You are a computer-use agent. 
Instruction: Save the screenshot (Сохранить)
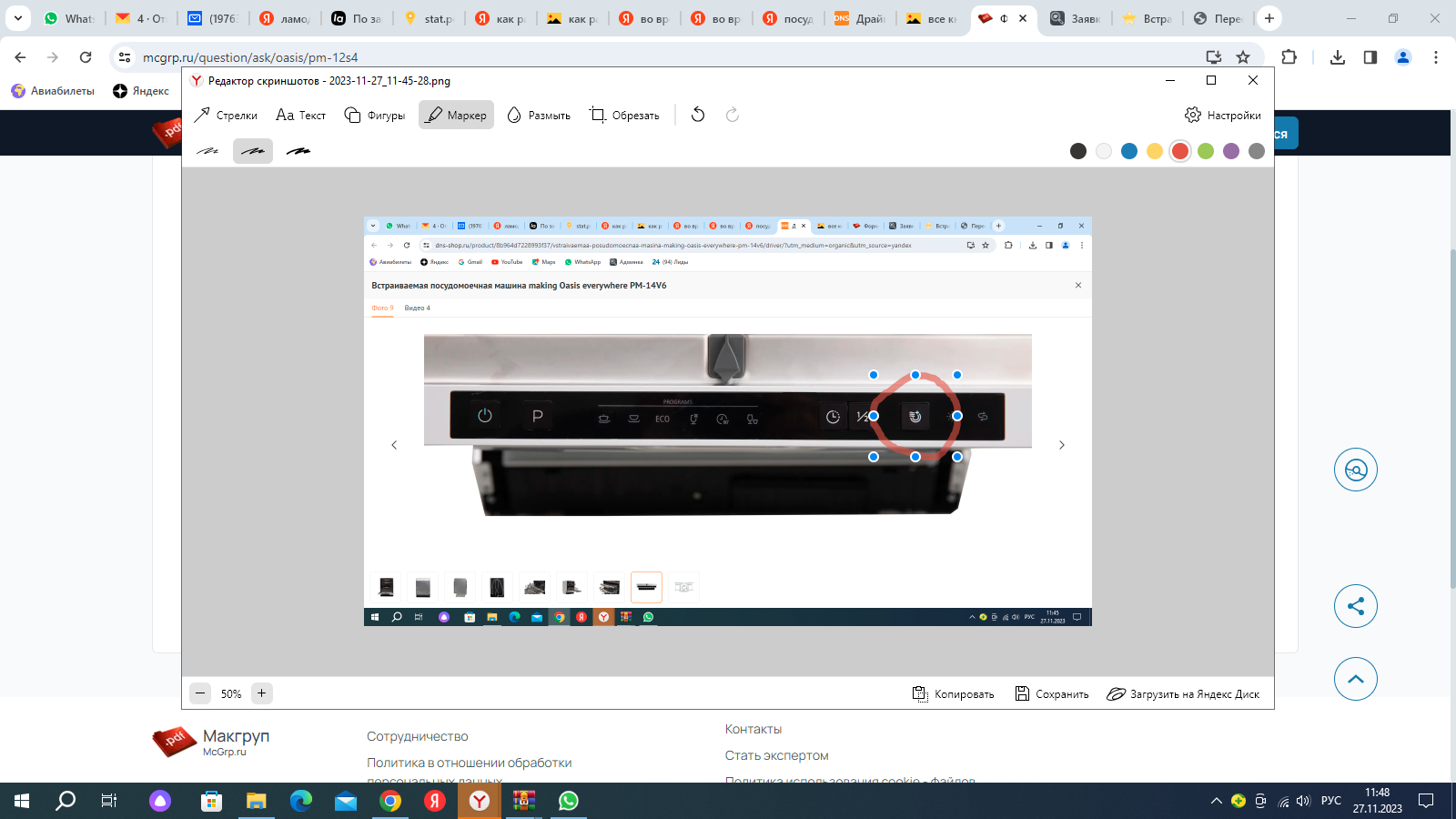(1052, 693)
